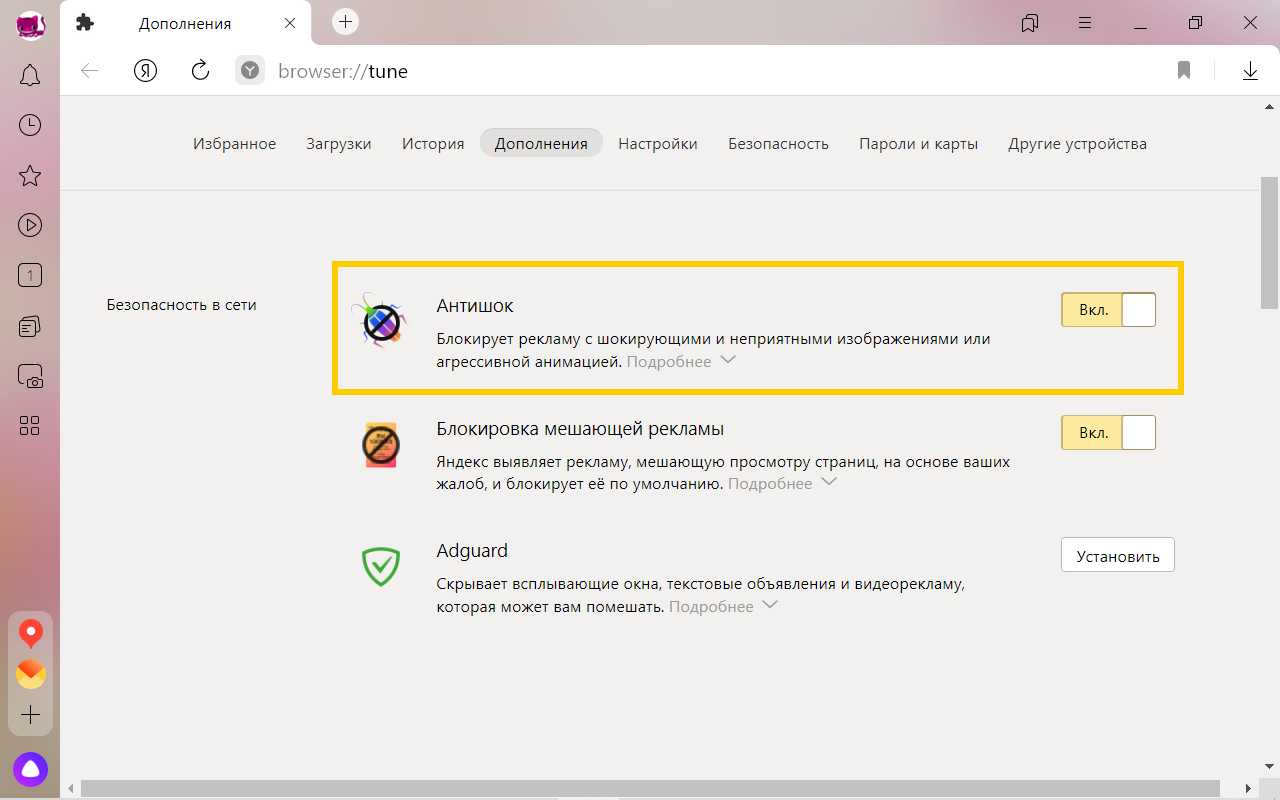The height and width of the screenshot is (800, 1280).
Task: Expand Подробнее chevron under Антишок
Action: (x=728, y=360)
